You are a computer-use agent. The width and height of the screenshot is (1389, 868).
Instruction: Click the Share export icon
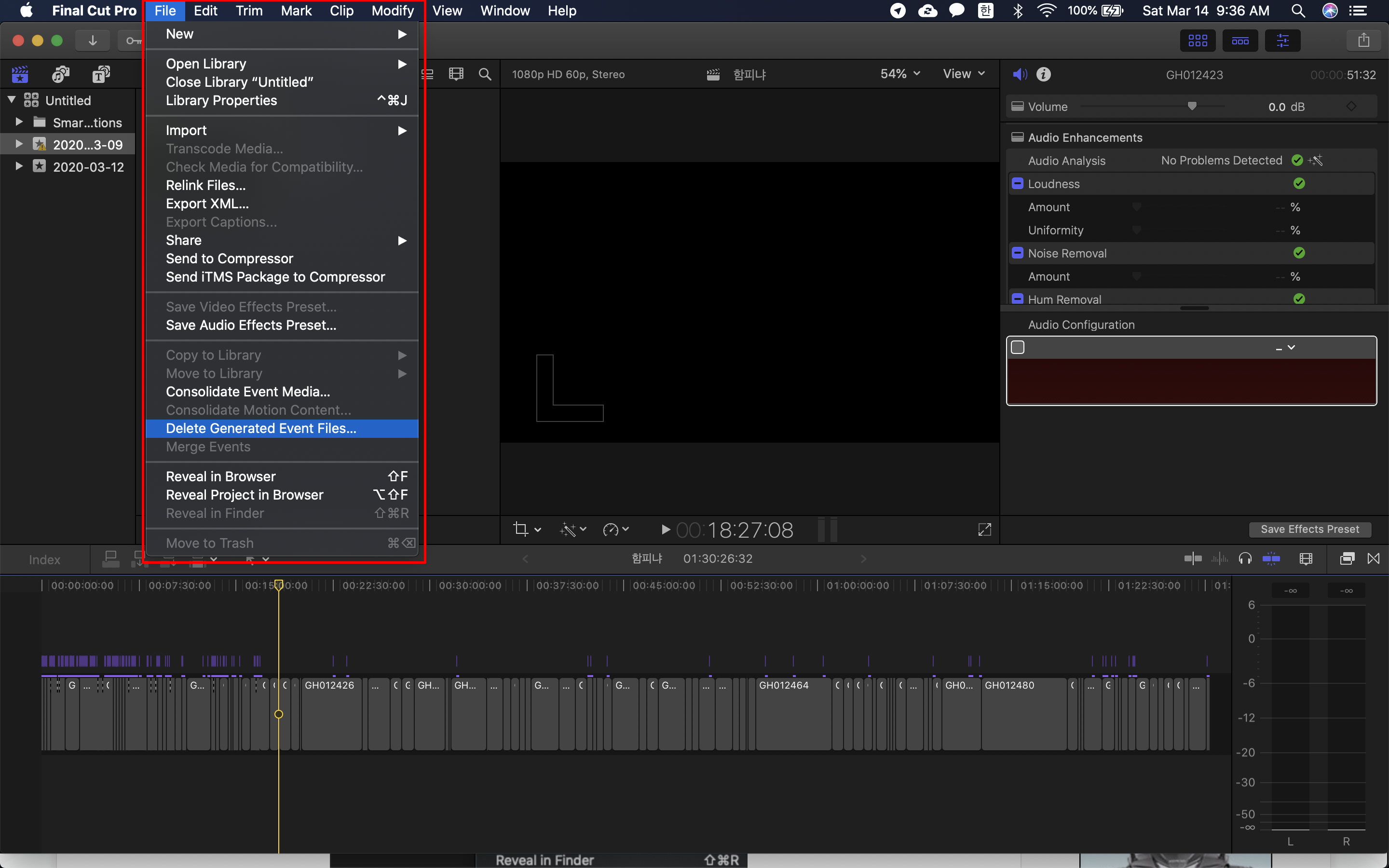click(x=1363, y=40)
